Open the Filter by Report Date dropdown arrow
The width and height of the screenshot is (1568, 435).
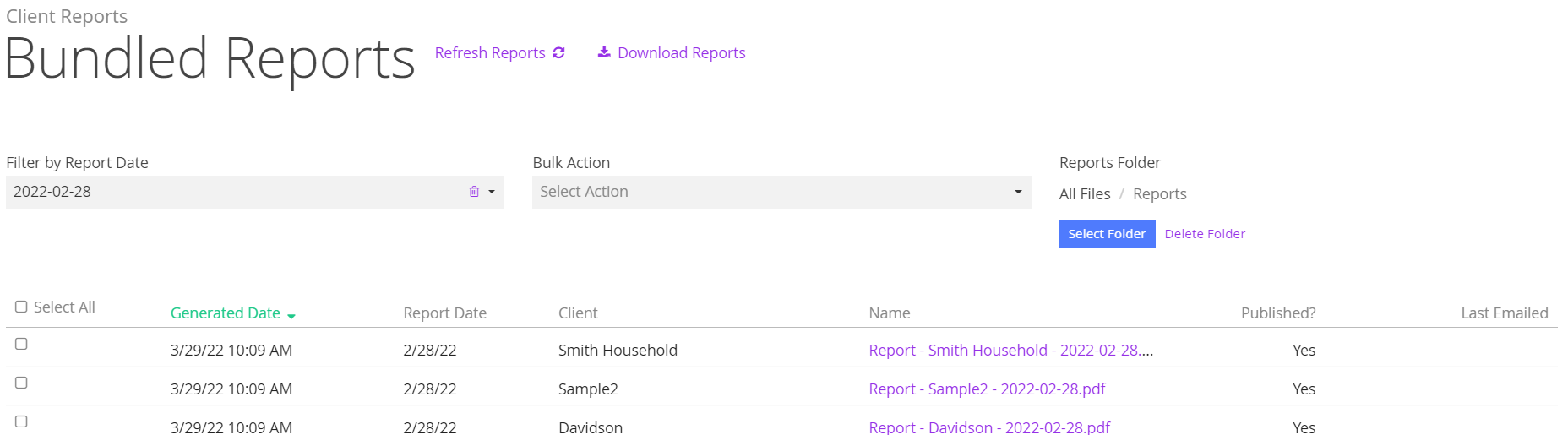[x=492, y=192]
